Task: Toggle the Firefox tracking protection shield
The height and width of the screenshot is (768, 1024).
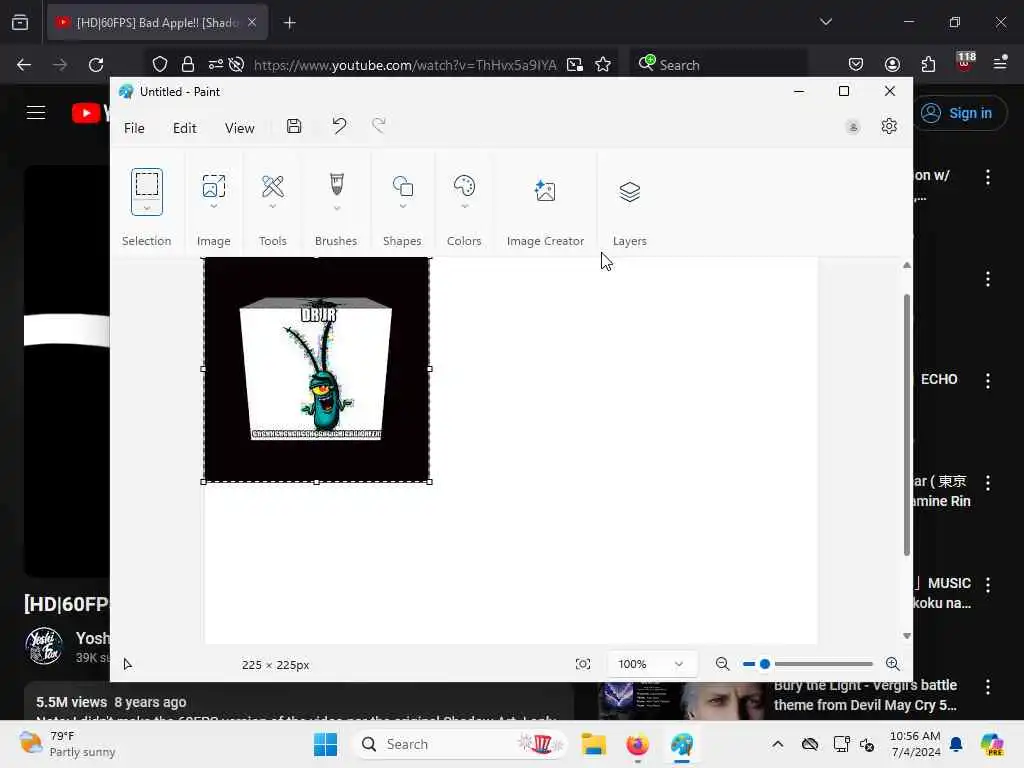Action: click(160, 64)
